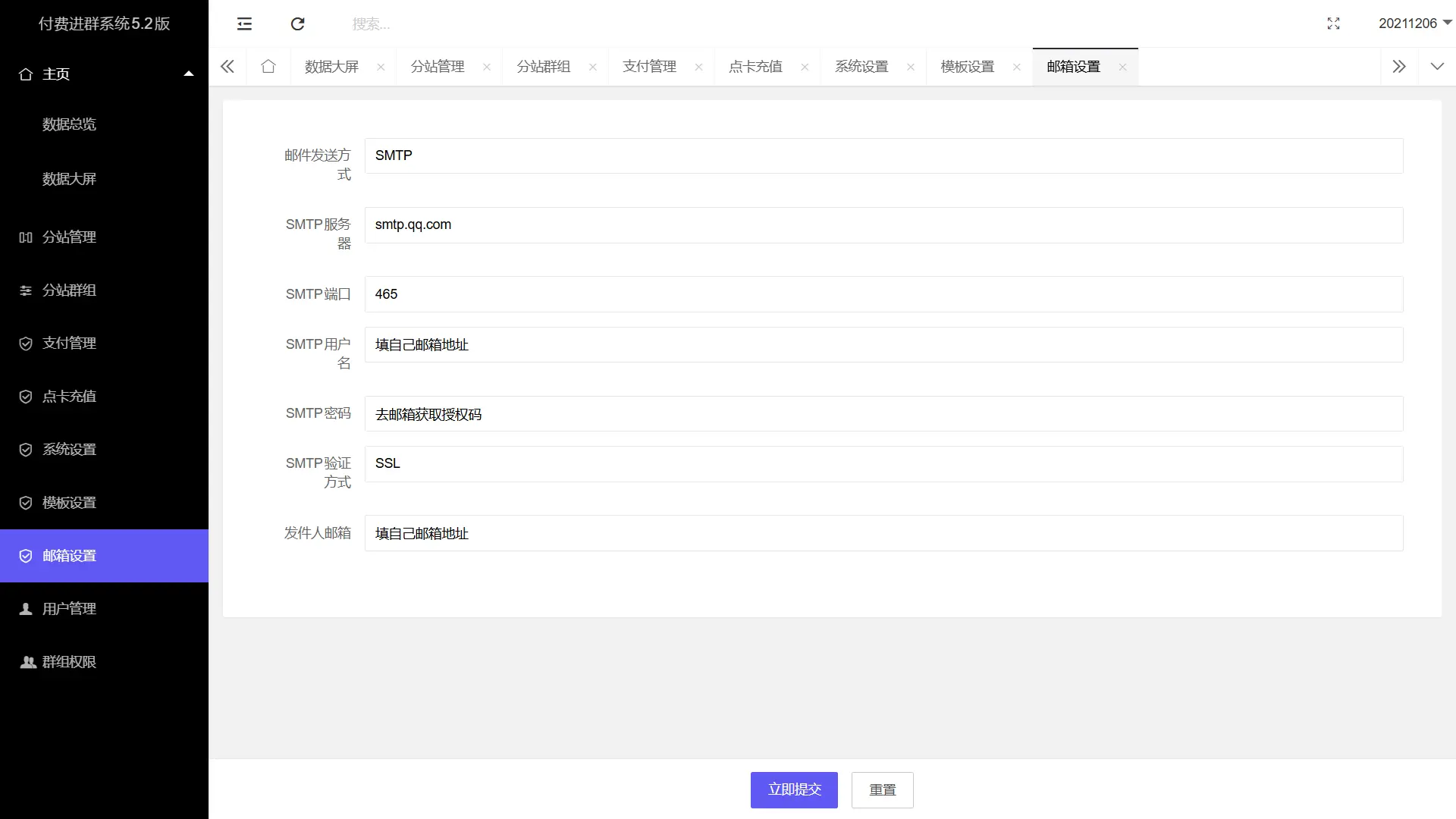Toggle the sidebar with the hamburger icon
Screen dimensions: 1456x819
click(244, 24)
